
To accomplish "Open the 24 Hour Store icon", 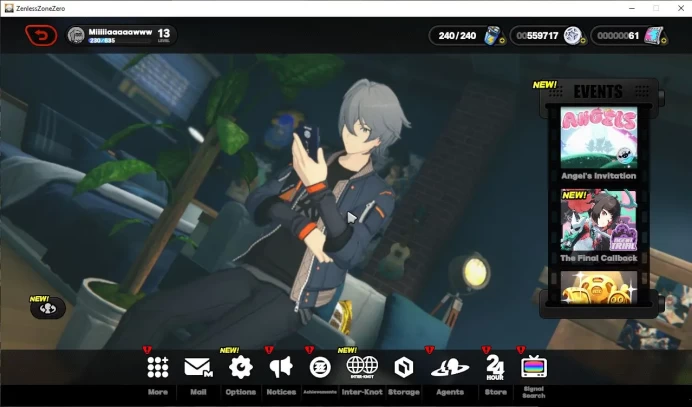I will pos(495,367).
